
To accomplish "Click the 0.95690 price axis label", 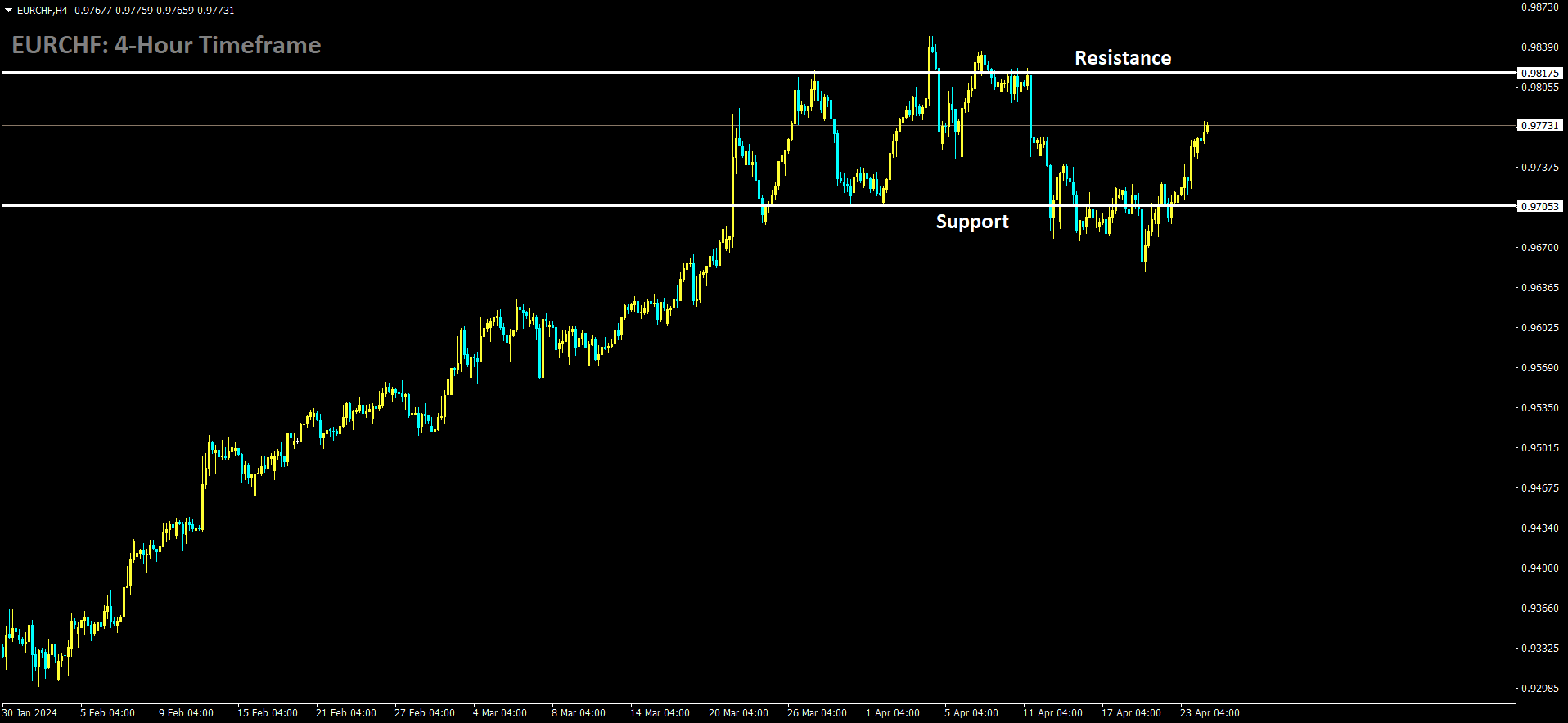I will click(x=1539, y=367).
